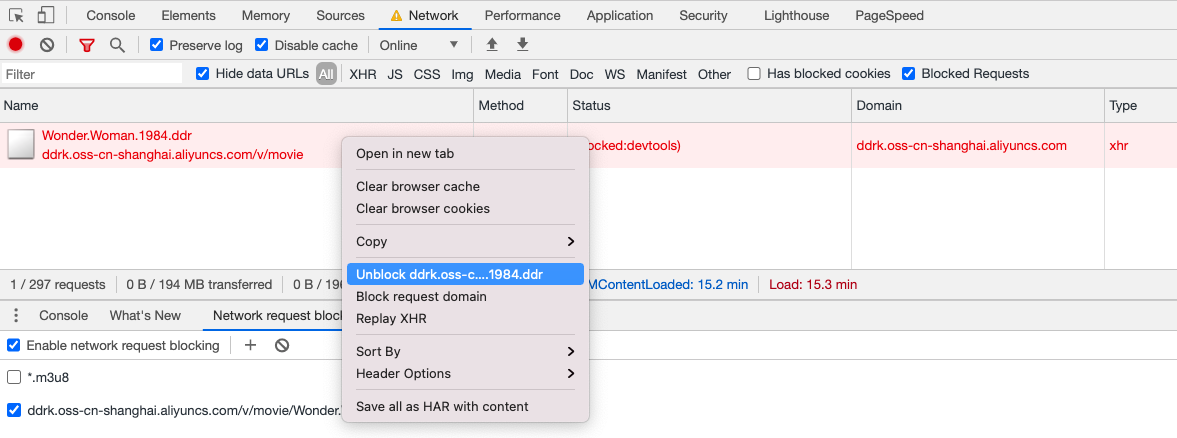The image size is (1177, 438).
Task: Click the Filter text input field
Action: [92, 74]
